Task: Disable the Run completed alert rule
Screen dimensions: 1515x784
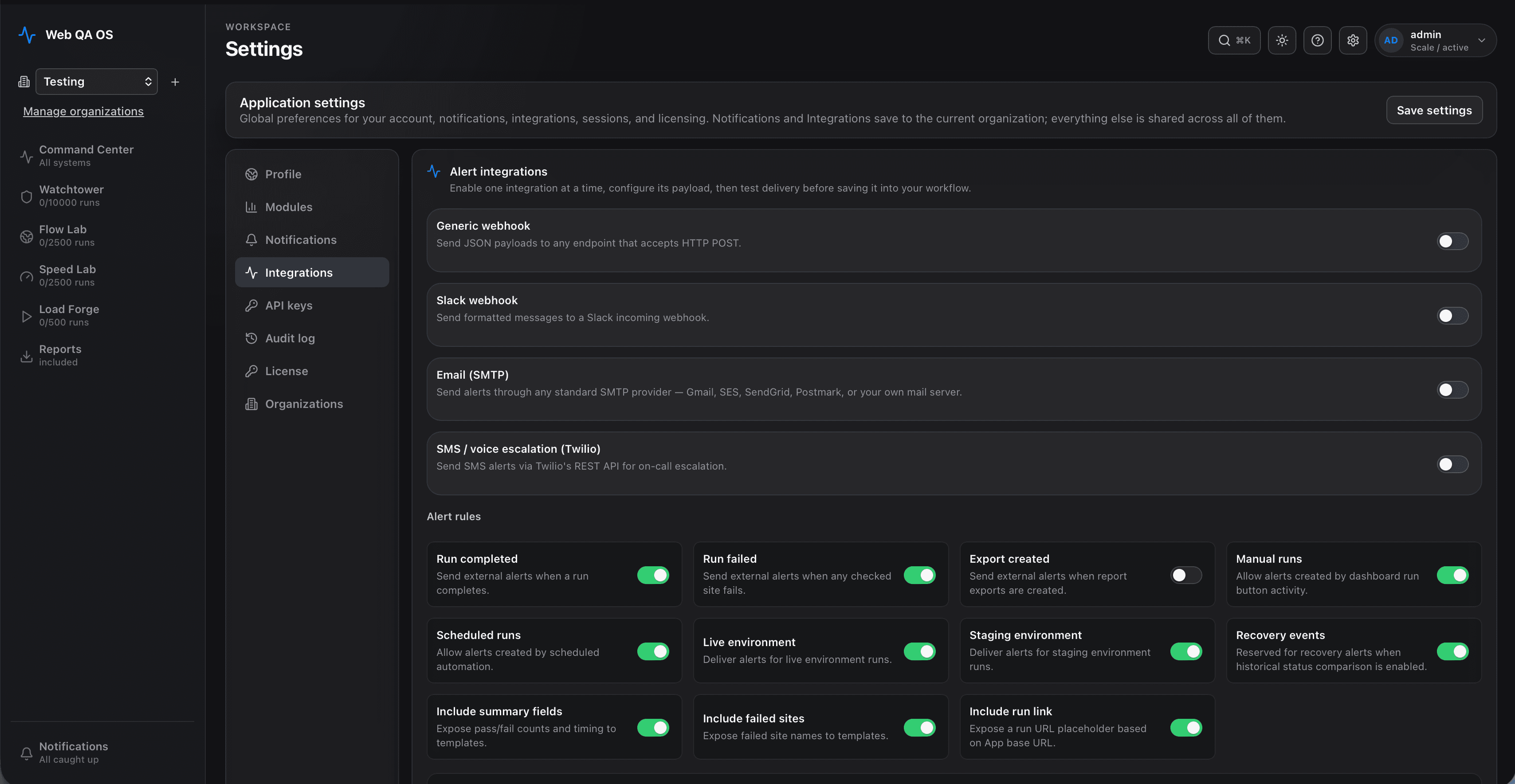Action: point(653,575)
